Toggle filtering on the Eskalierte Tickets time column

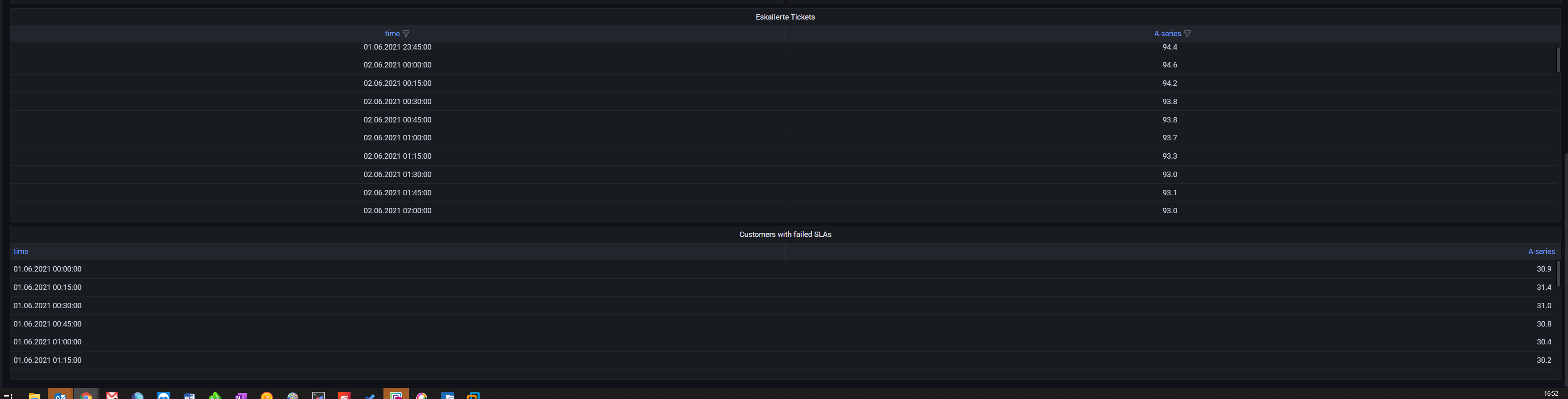407,33
